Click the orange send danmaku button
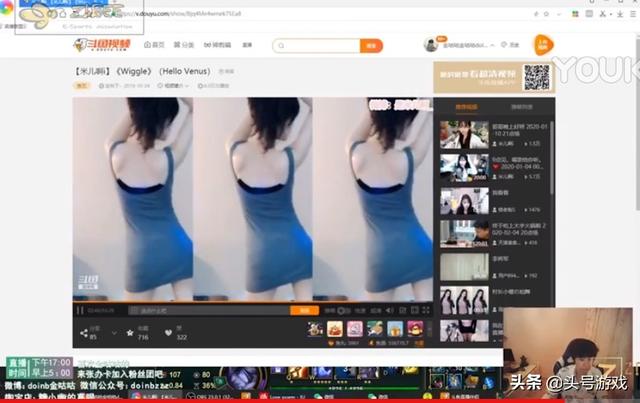 coord(304,311)
